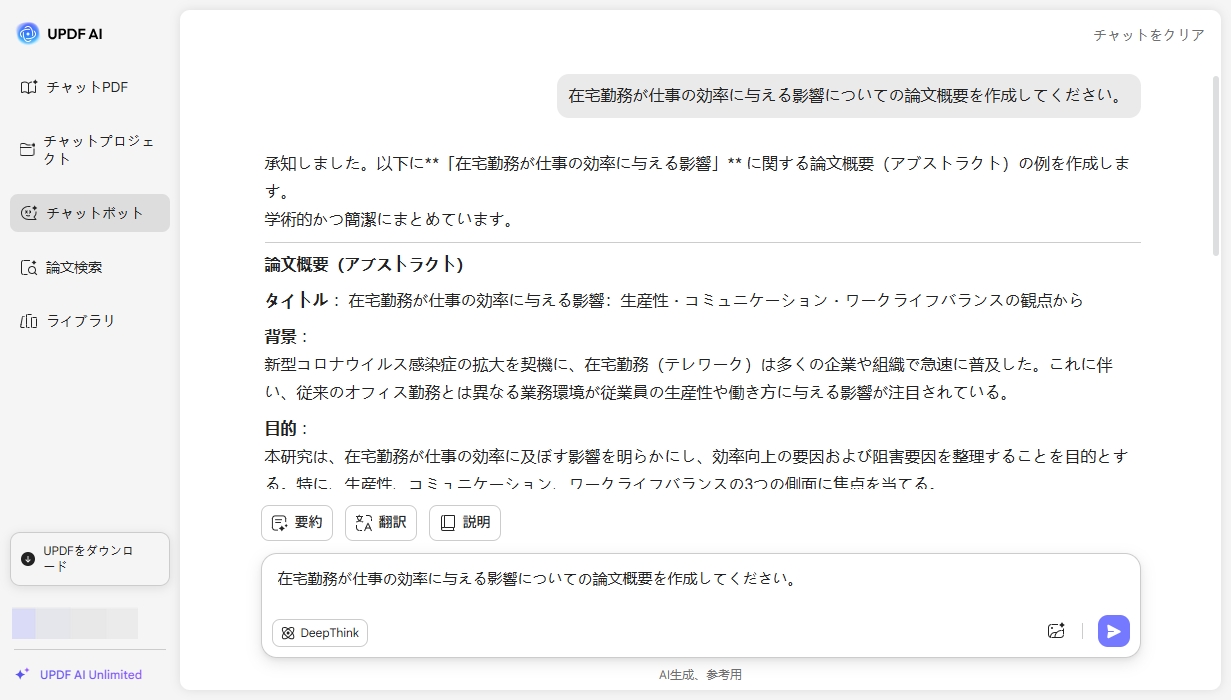Click the 論文概要（アブストラクト） heading

coord(364,265)
